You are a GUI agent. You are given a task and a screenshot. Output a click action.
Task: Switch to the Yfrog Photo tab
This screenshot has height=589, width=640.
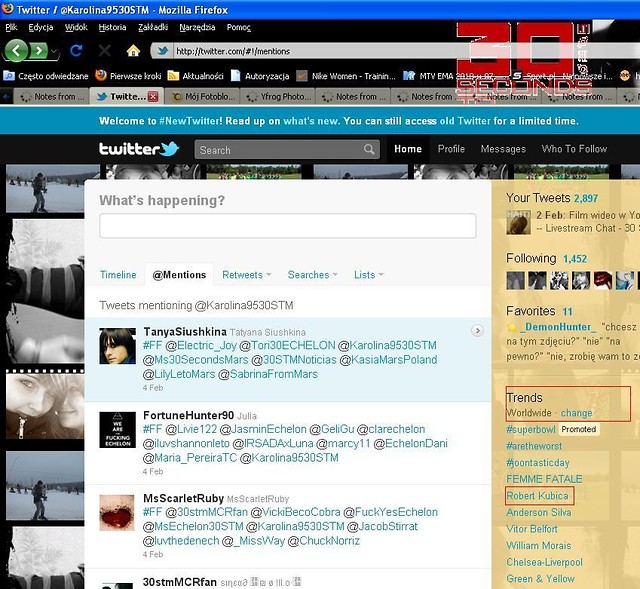tap(278, 97)
